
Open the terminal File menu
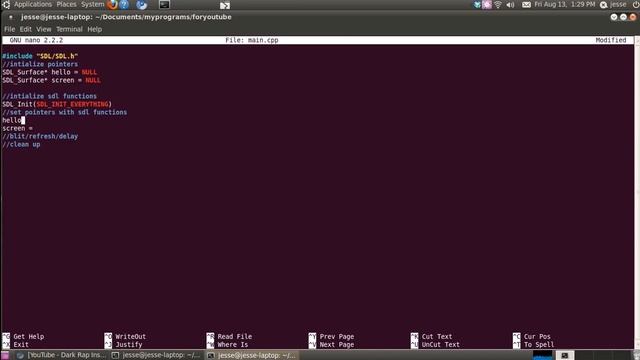pyautogui.click(x=9, y=29)
